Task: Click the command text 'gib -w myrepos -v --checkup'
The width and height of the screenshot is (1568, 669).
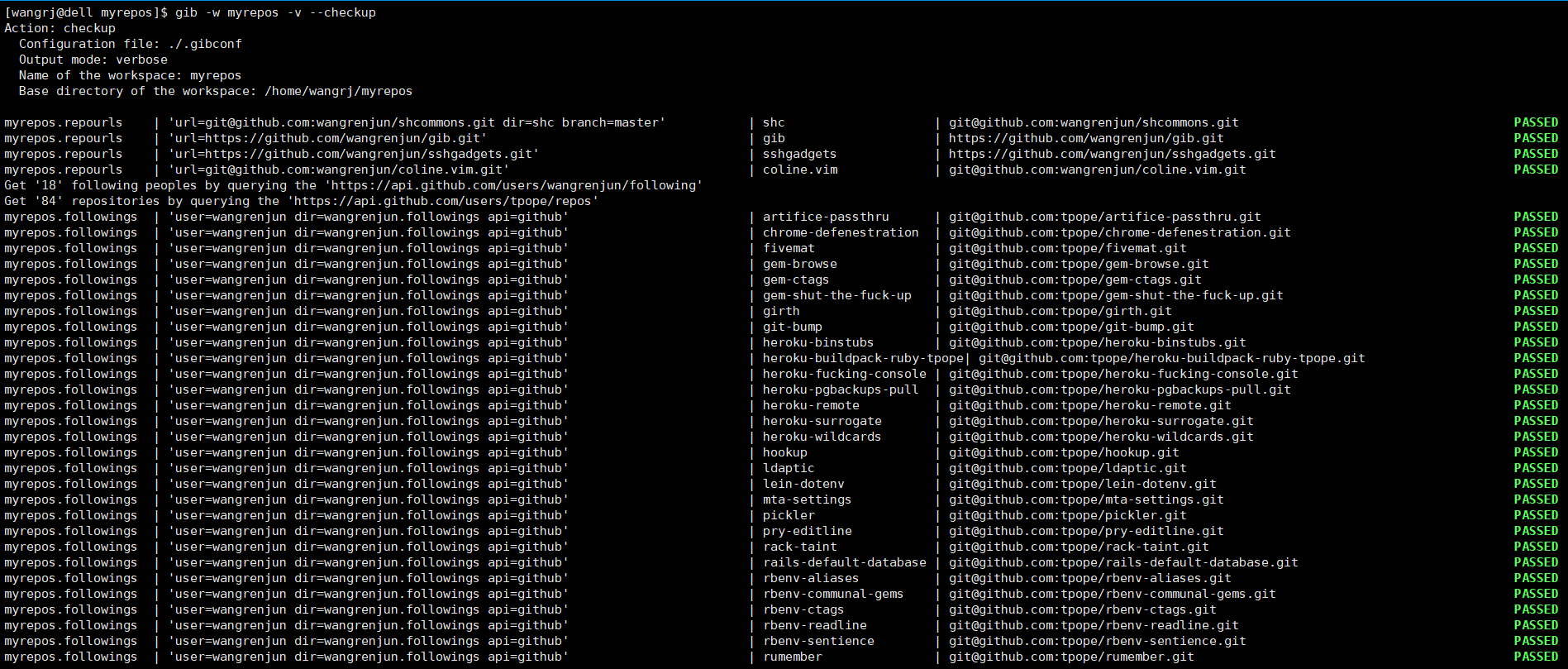Action: click(275, 12)
